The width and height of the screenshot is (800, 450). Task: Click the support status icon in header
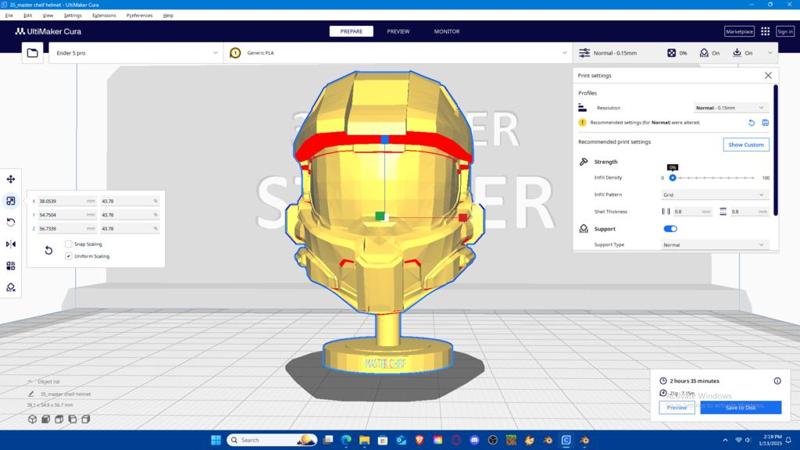[704, 53]
